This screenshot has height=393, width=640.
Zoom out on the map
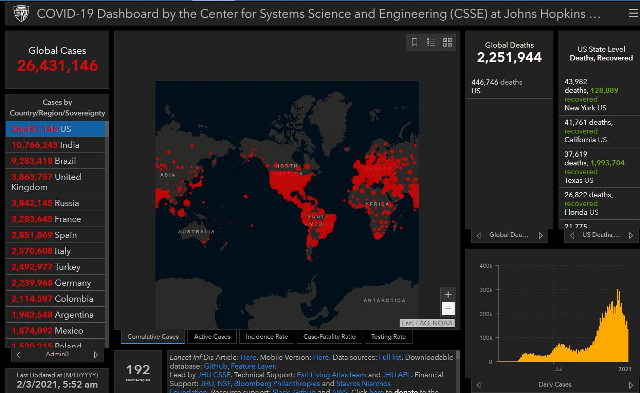(x=448, y=309)
